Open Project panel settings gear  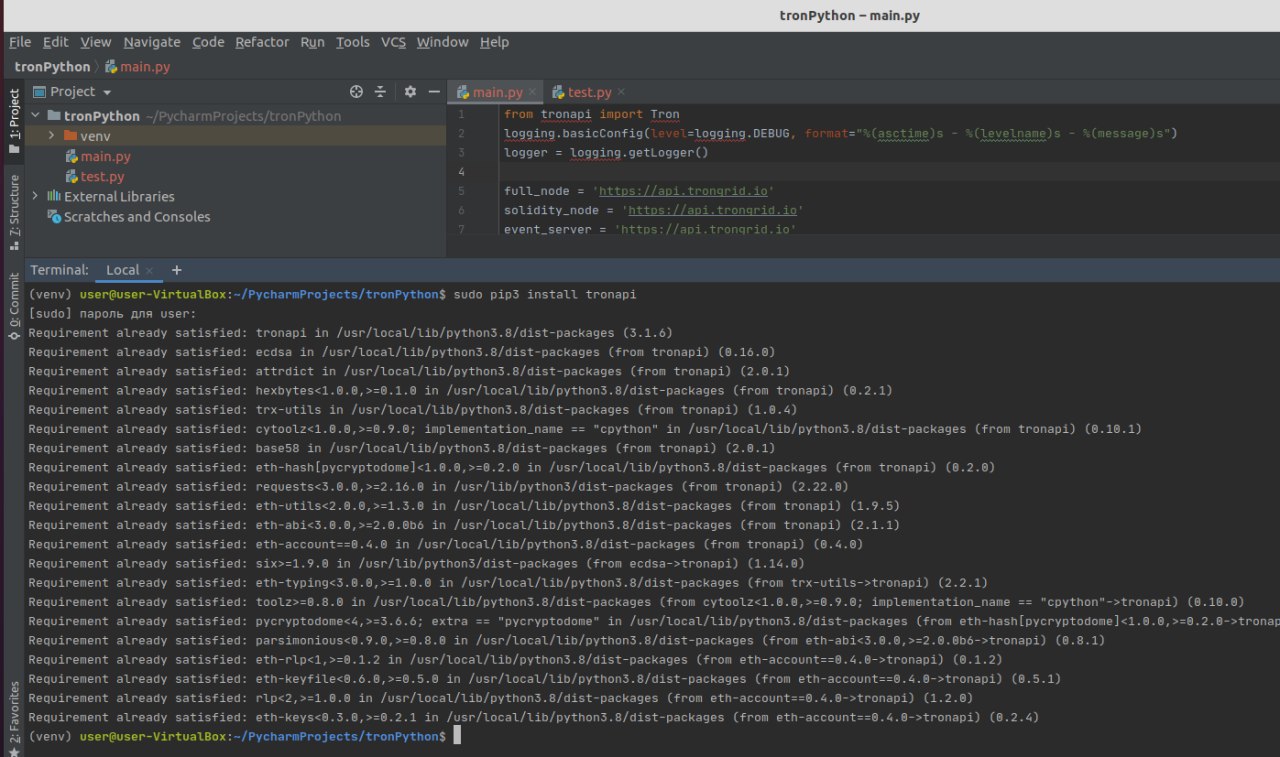coord(410,91)
